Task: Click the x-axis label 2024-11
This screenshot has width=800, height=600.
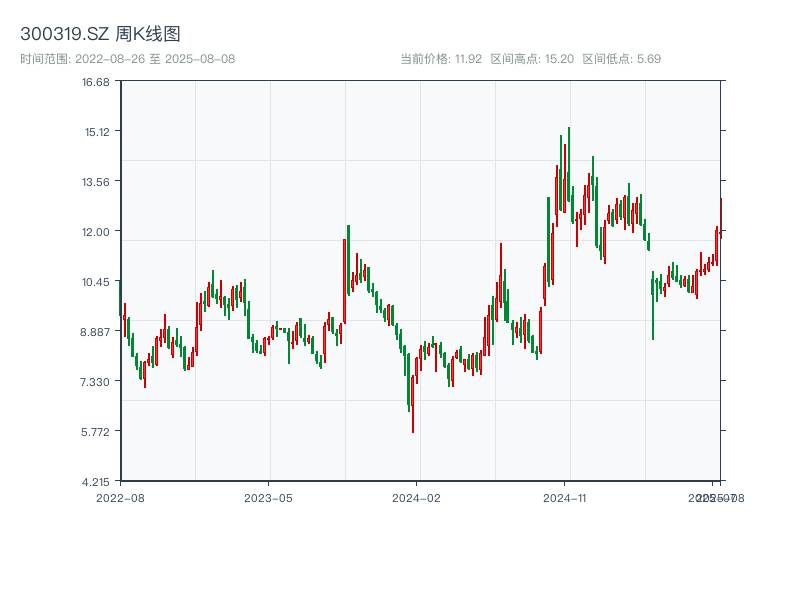Action: coord(564,498)
